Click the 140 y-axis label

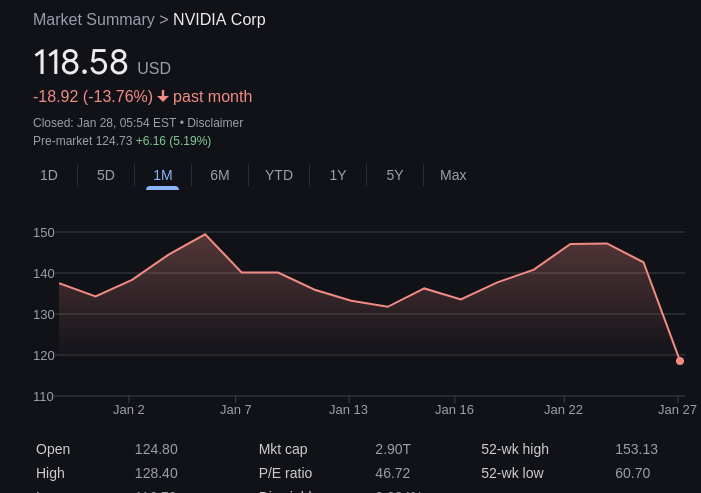(44, 274)
